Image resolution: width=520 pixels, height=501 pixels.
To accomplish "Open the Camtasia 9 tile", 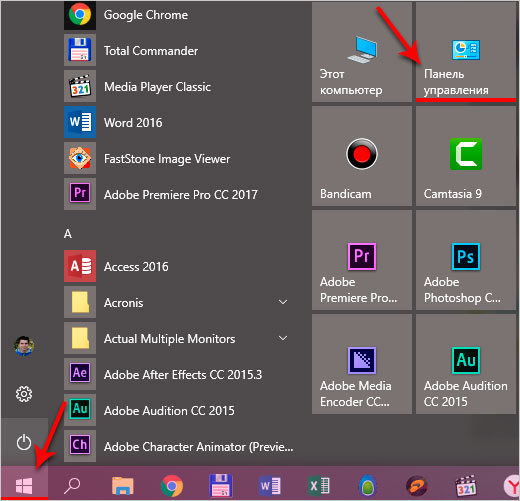I will 466,156.
